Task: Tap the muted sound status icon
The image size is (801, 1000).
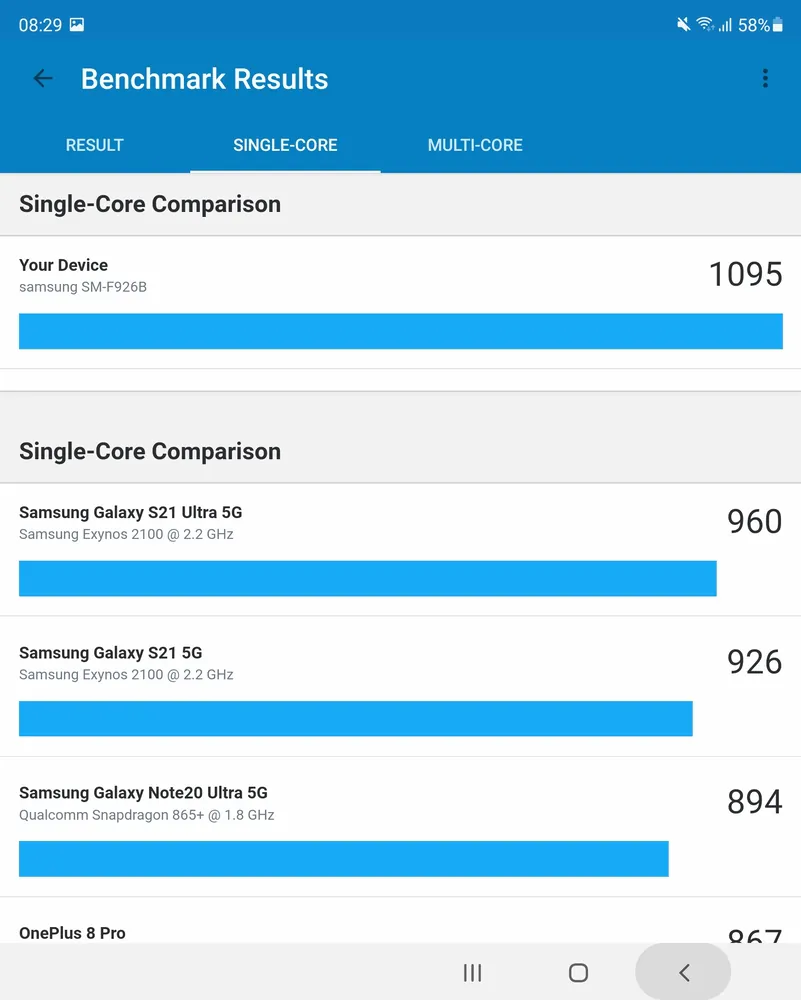Action: (683, 25)
